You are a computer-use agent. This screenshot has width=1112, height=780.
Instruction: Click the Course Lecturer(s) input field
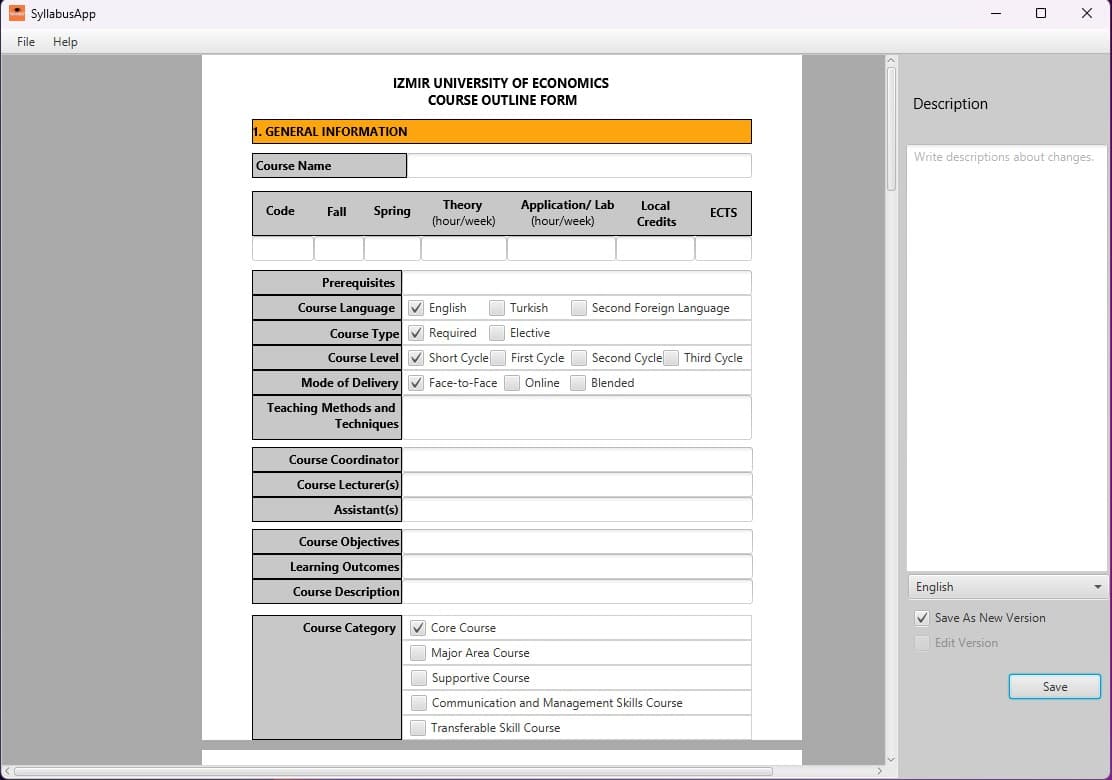tap(577, 484)
